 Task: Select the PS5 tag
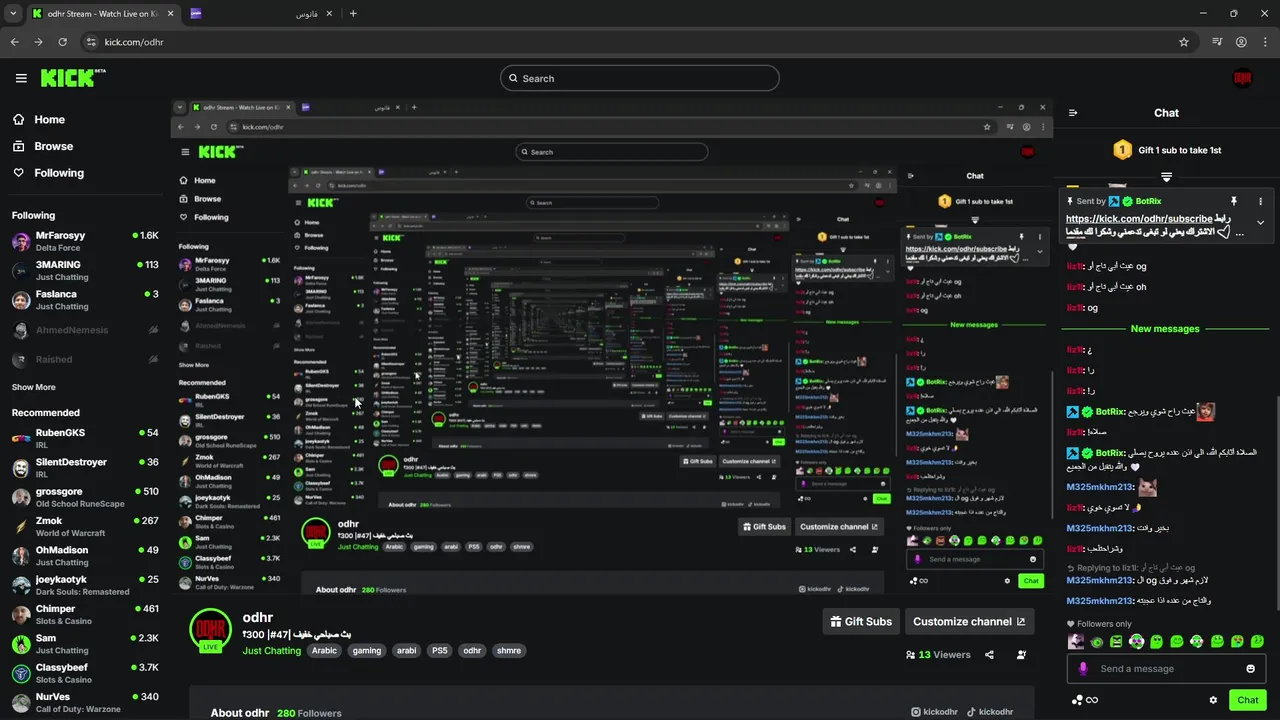(x=439, y=650)
